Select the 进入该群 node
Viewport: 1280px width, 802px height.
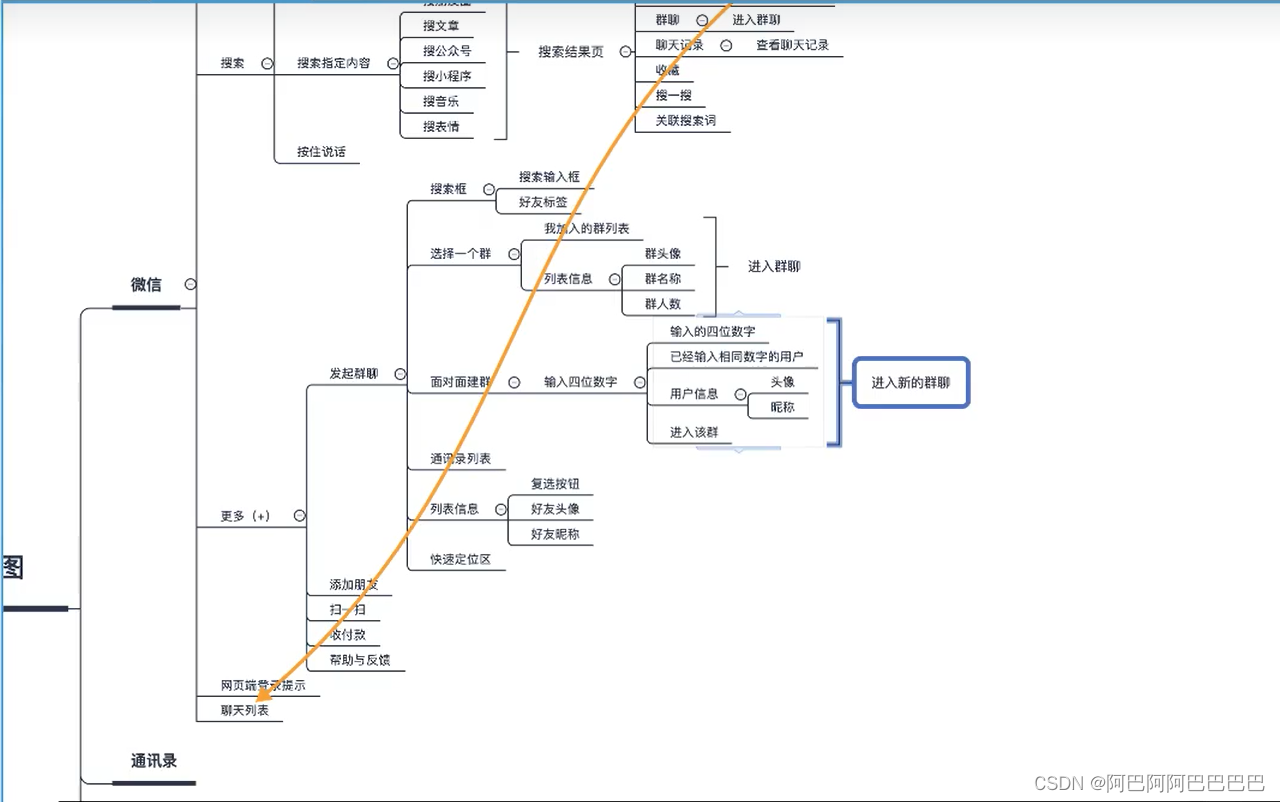[694, 432]
